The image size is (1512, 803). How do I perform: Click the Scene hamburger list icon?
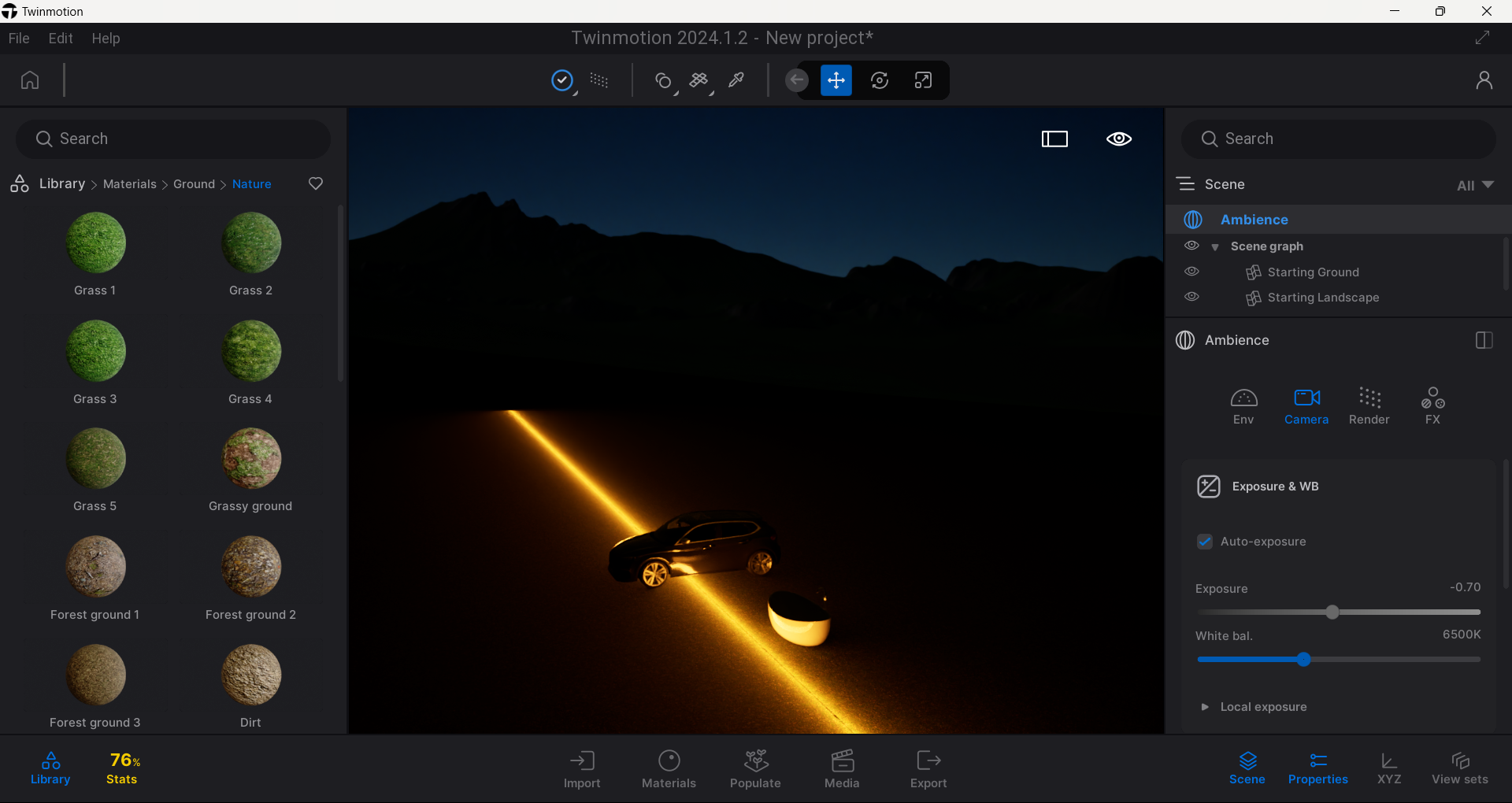(1185, 183)
